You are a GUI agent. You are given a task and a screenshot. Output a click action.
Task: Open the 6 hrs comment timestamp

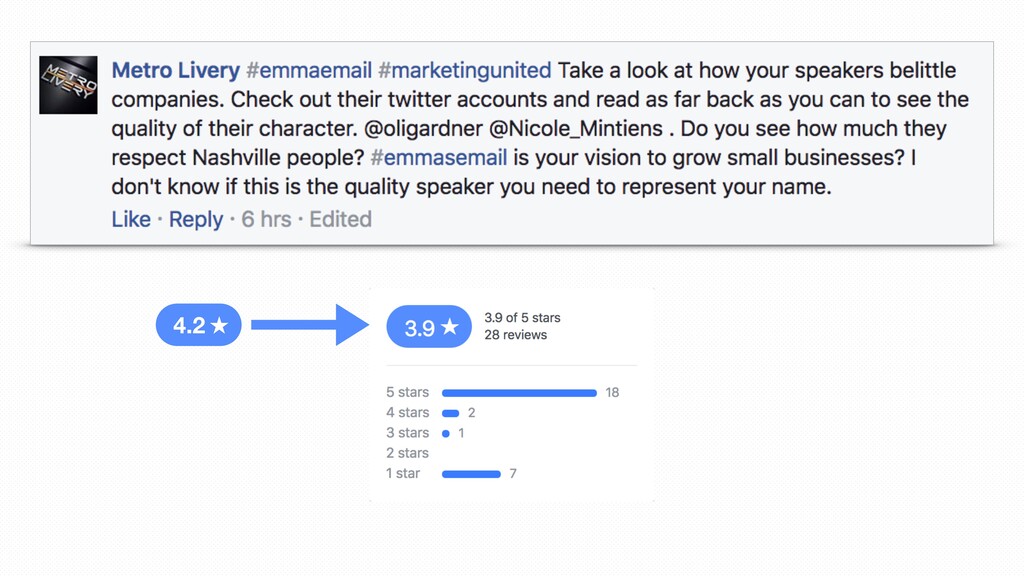(266, 219)
